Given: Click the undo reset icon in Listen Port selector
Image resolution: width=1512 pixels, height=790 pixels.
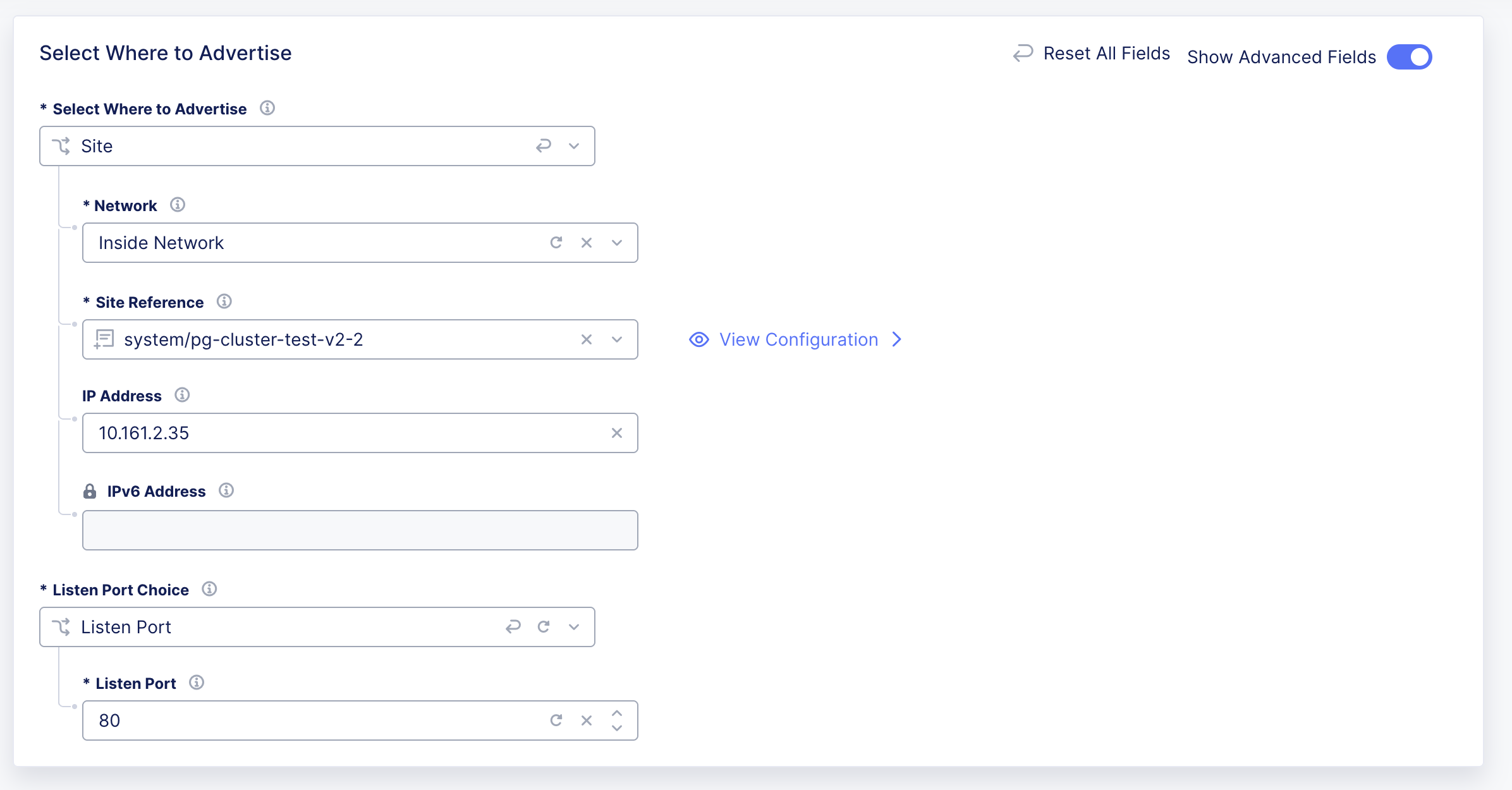Looking at the screenshot, I should (513, 626).
